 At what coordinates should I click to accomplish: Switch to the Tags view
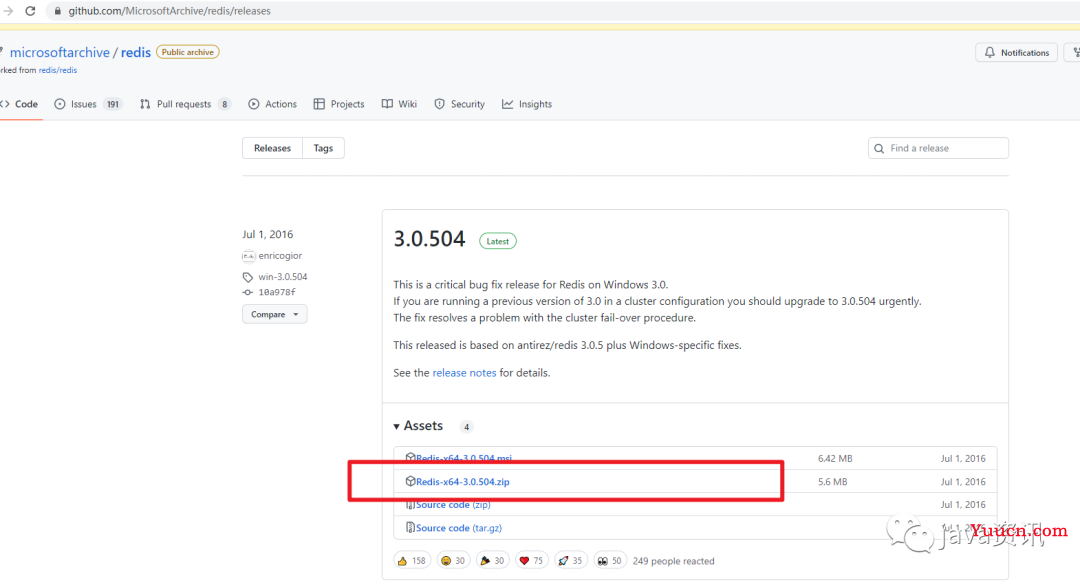[x=323, y=148]
